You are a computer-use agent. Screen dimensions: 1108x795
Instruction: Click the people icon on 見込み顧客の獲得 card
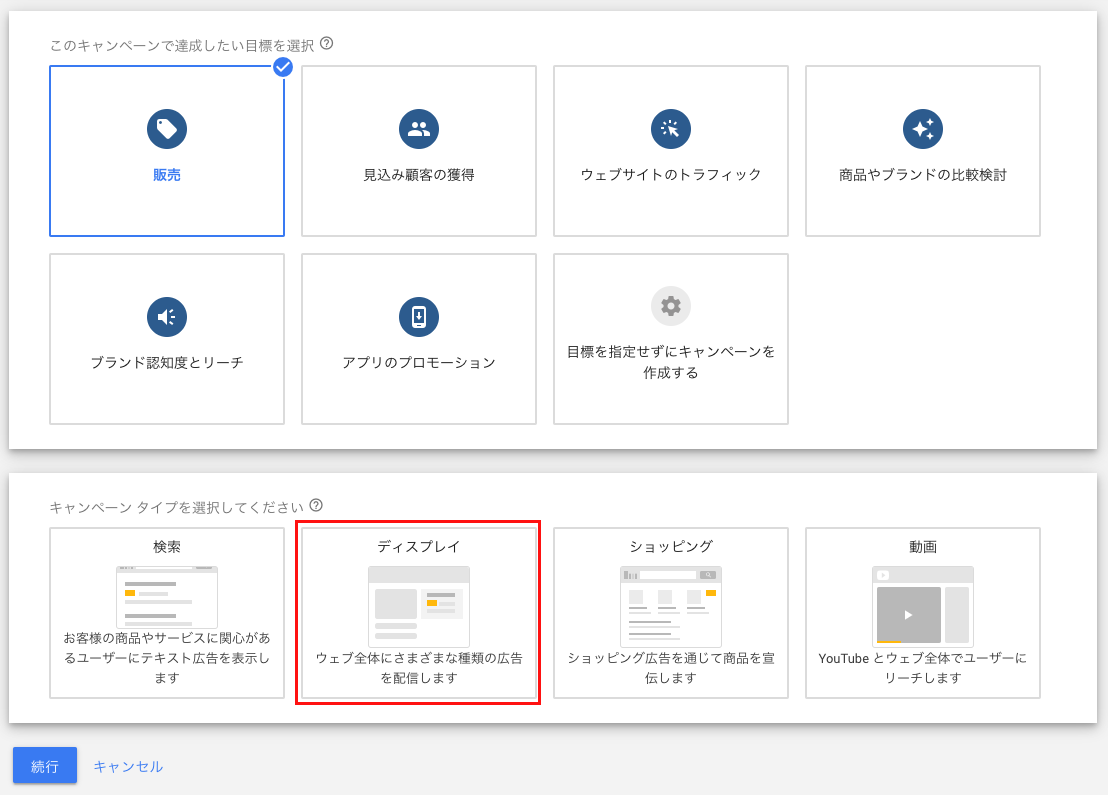(x=418, y=128)
